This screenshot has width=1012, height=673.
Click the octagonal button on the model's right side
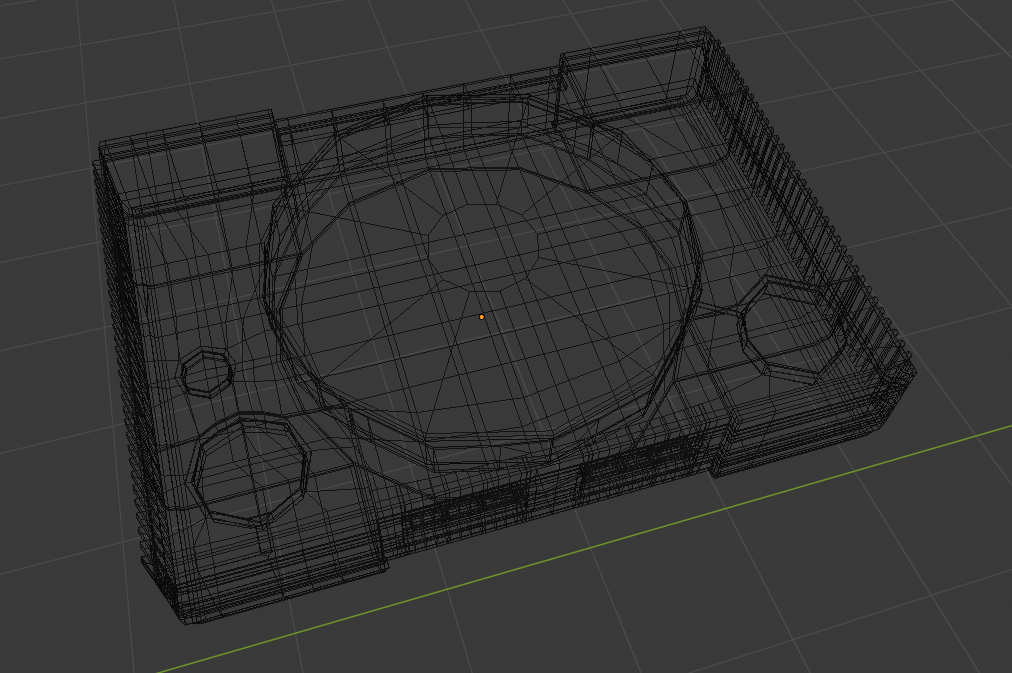pos(791,328)
